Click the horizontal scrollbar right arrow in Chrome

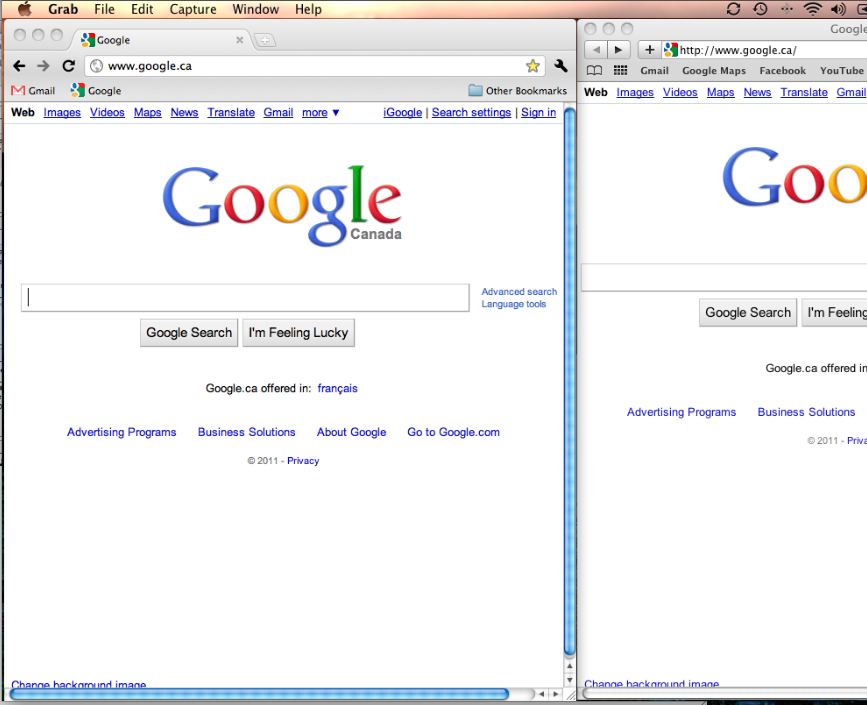pyautogui.click(x=556, y=694)
